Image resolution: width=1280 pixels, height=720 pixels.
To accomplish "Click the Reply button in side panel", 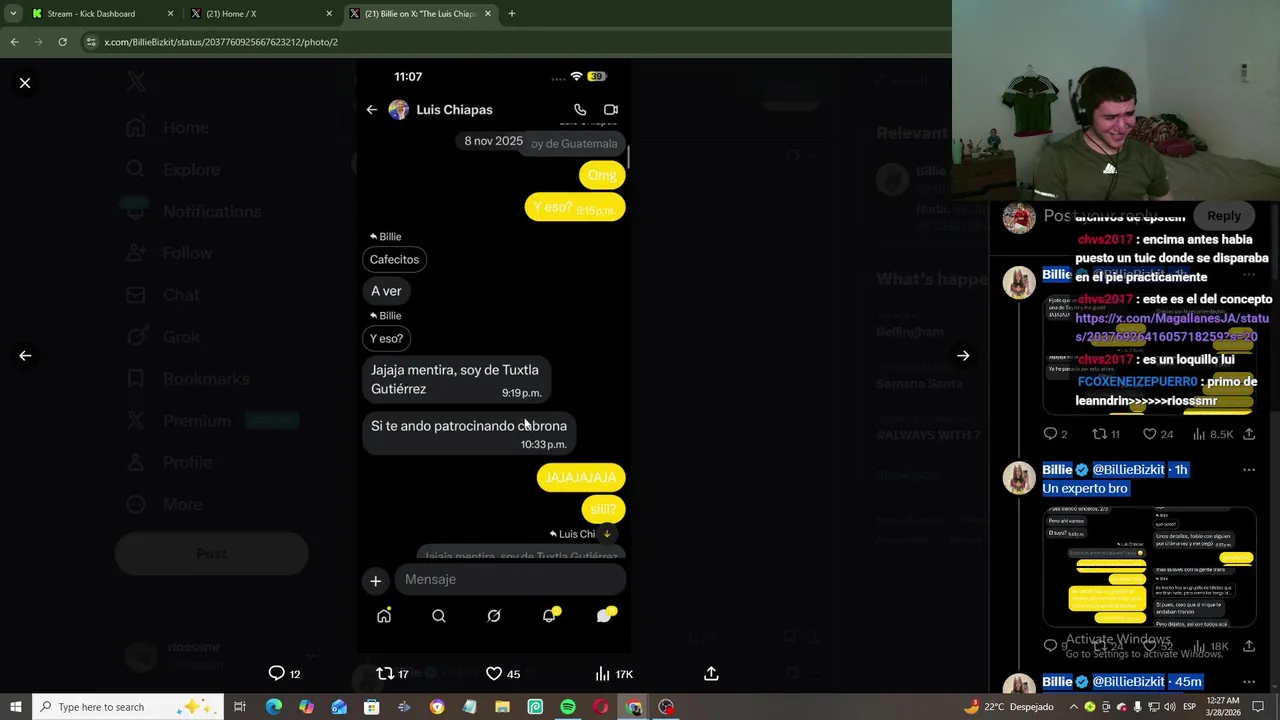I will pos(1223,215).
